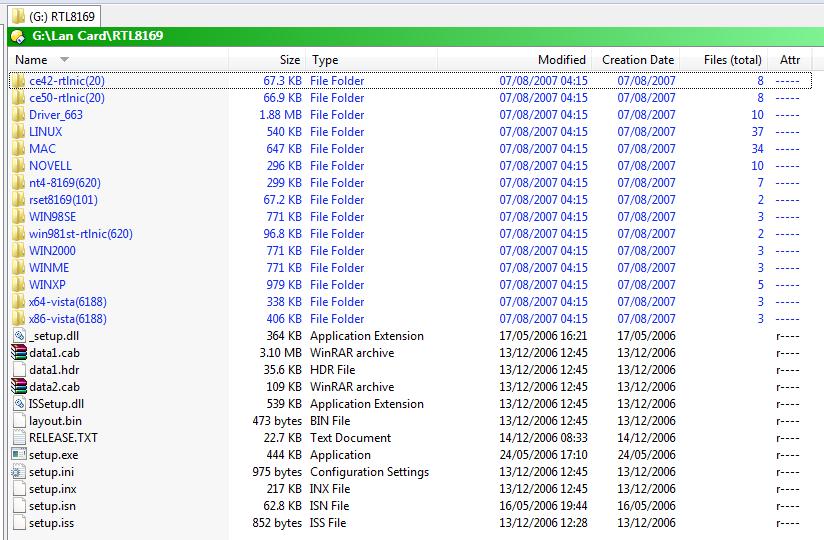
Task: Click the data2.cab WinRAR archive icon
Action: coord(19,387)
